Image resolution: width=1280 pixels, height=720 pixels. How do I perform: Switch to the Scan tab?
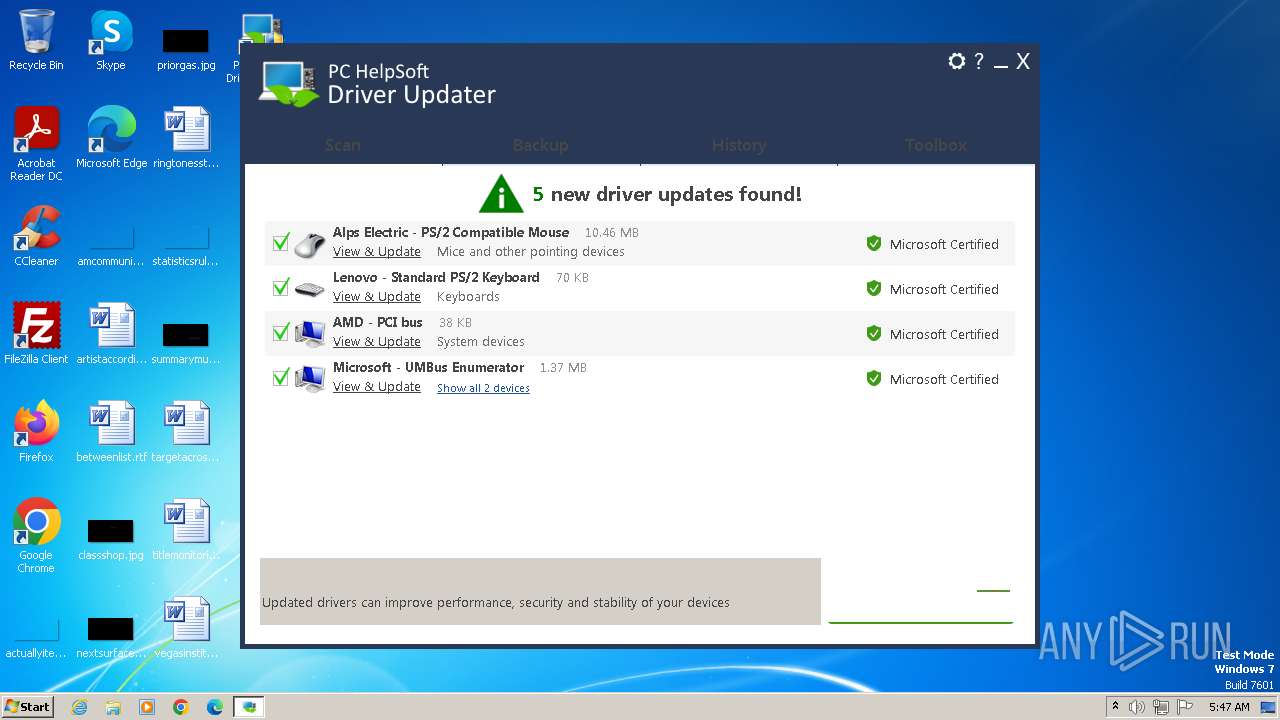[x=343, y=145]
